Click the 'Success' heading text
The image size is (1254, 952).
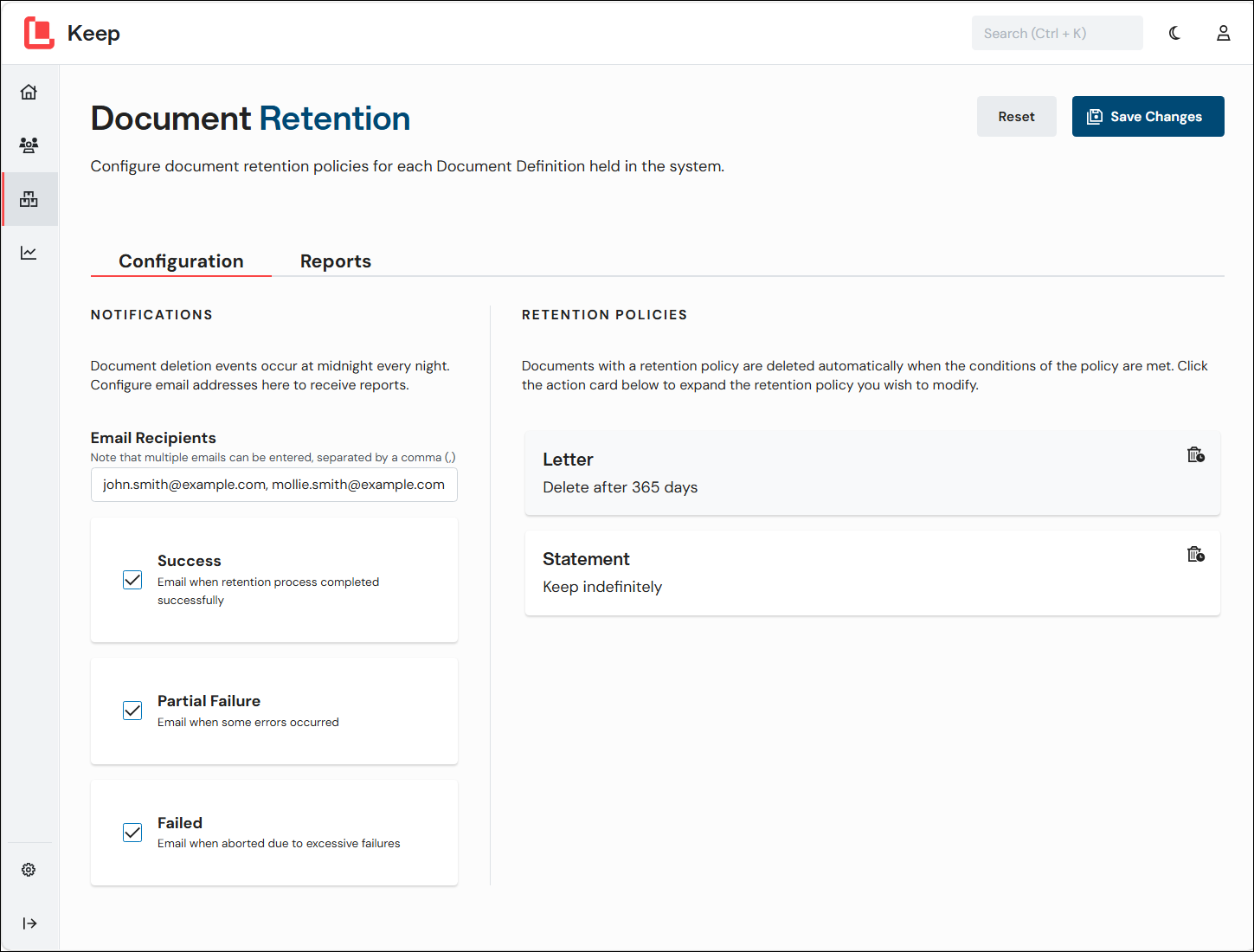point(190,561)
